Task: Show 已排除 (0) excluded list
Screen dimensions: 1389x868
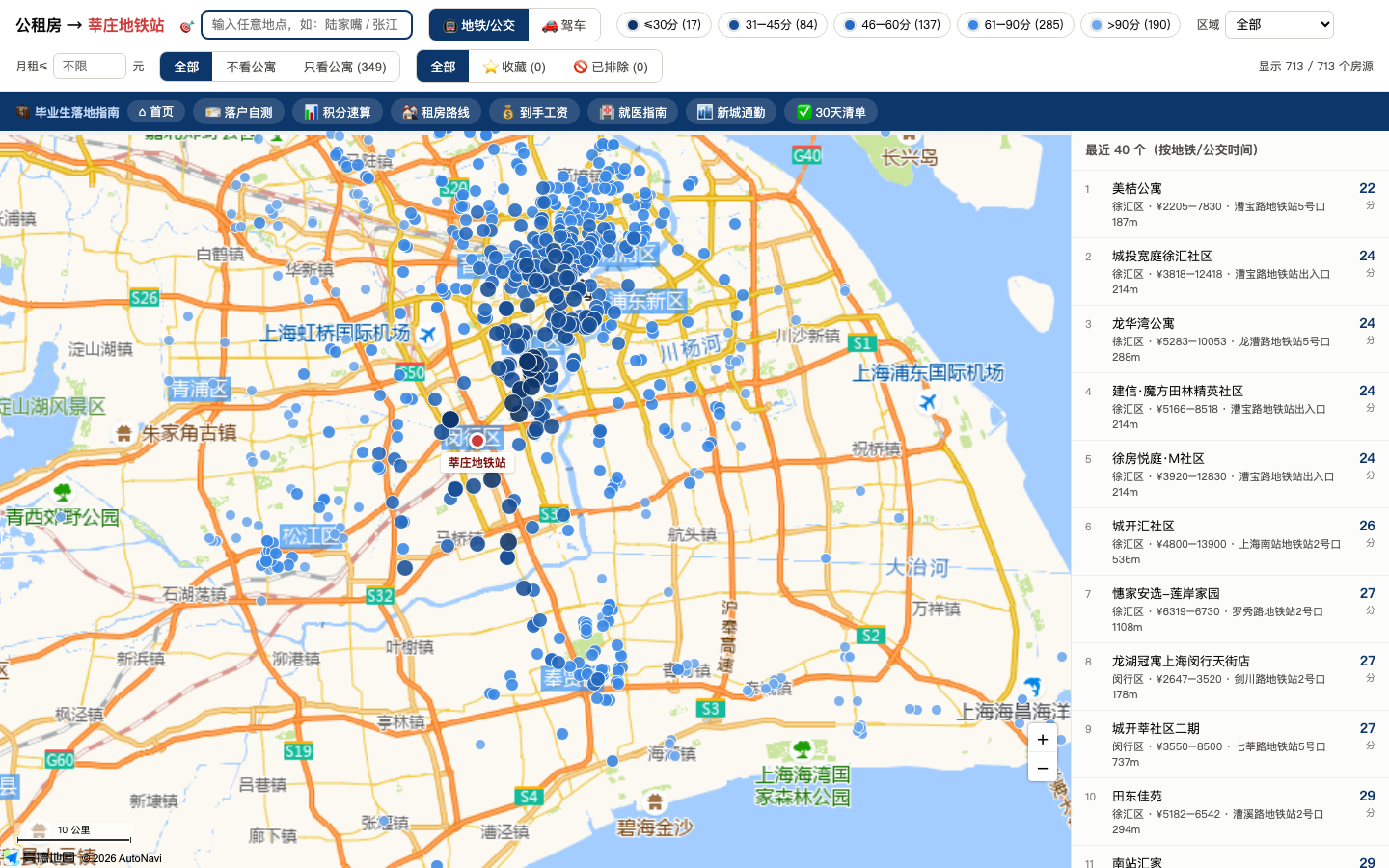Action: coord(611,67)
